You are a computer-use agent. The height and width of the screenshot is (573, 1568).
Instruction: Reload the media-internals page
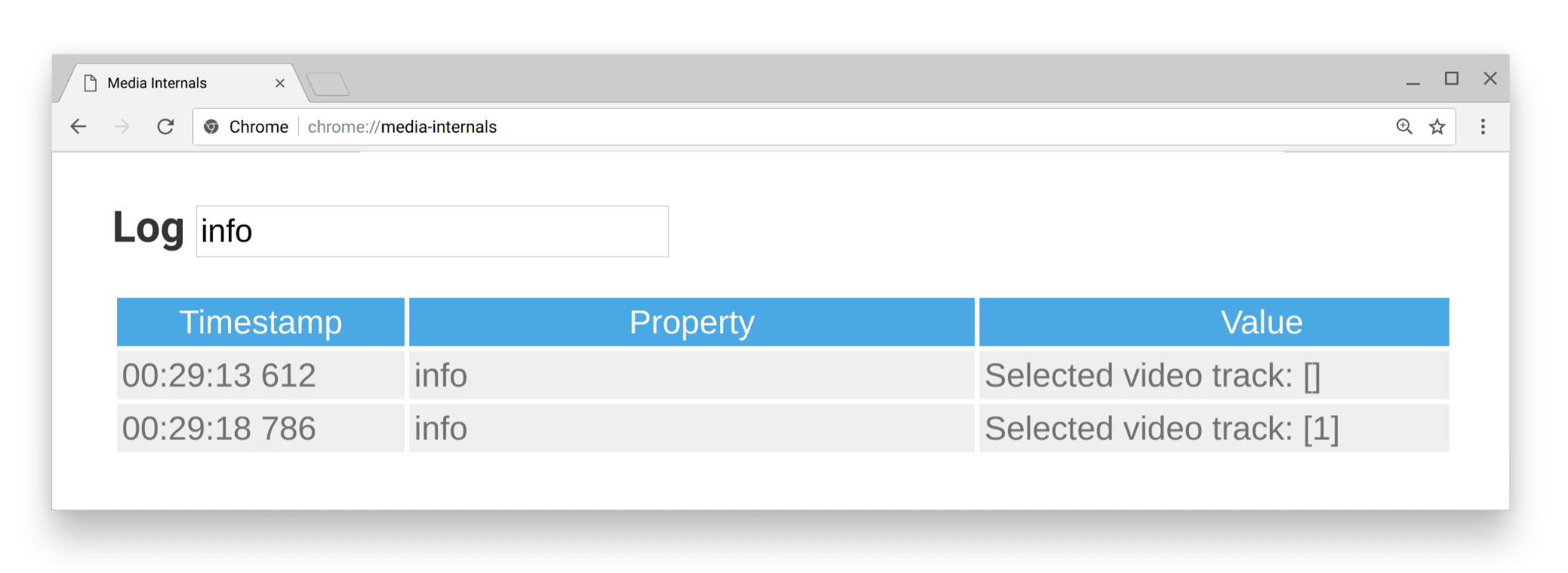(165, 126)
